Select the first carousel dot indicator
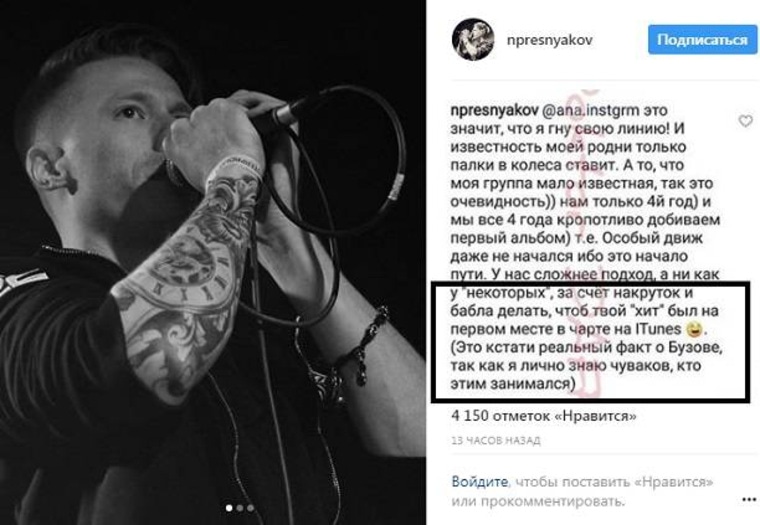Screen dimensions: 760x525 pyautogui.click(x=229, y=508)
